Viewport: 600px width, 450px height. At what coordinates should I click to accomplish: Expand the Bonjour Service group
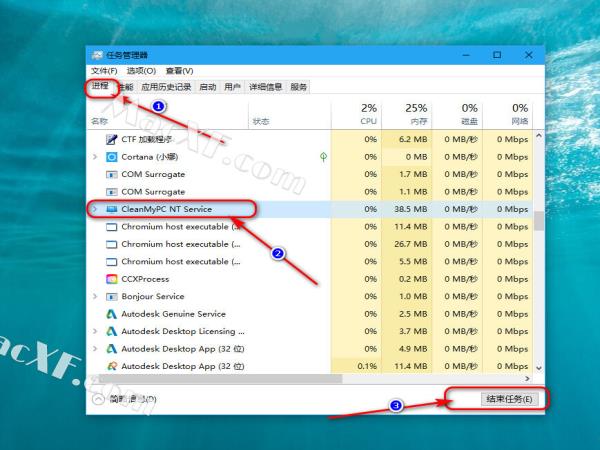(x=95, y=297)
